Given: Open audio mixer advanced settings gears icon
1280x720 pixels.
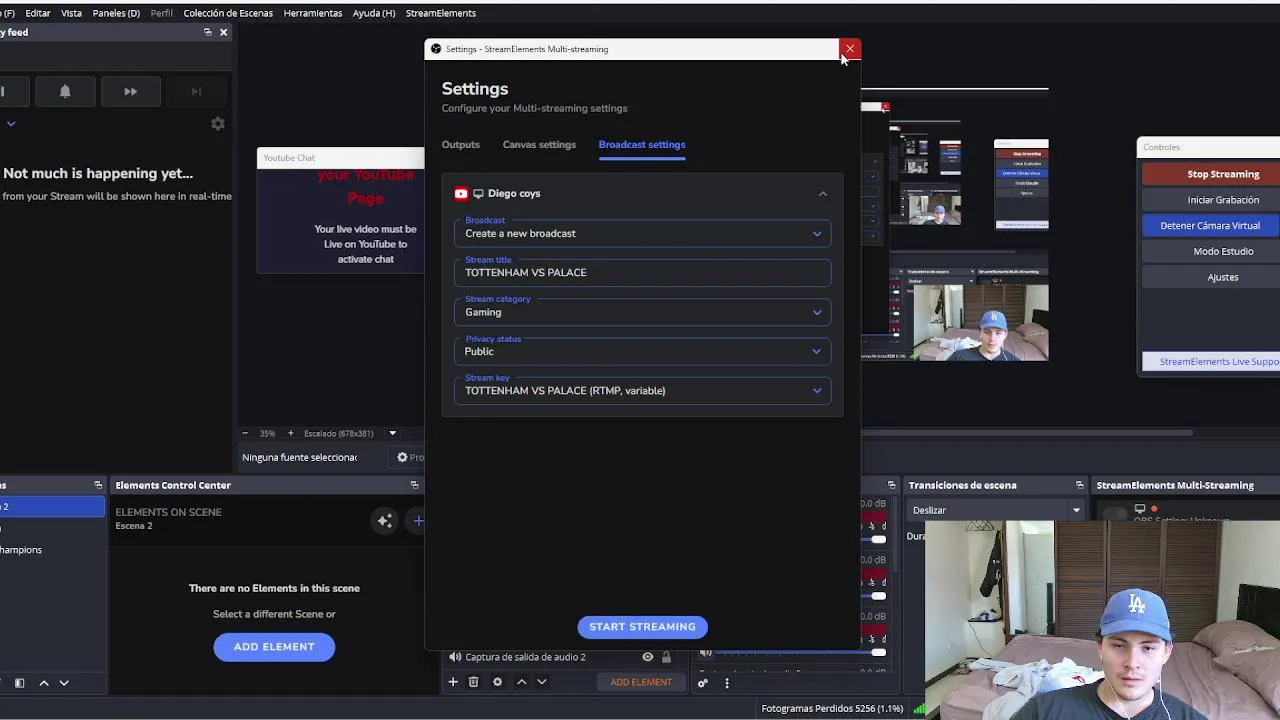Looking at the screenshot, I should [x=702, y=683].
